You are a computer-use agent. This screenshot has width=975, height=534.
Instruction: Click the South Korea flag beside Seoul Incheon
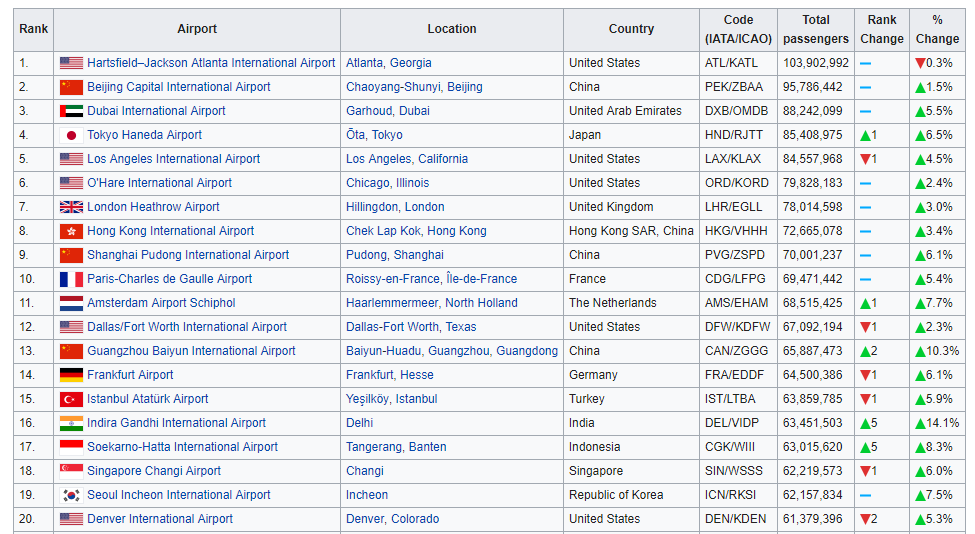tap(71, 495)
